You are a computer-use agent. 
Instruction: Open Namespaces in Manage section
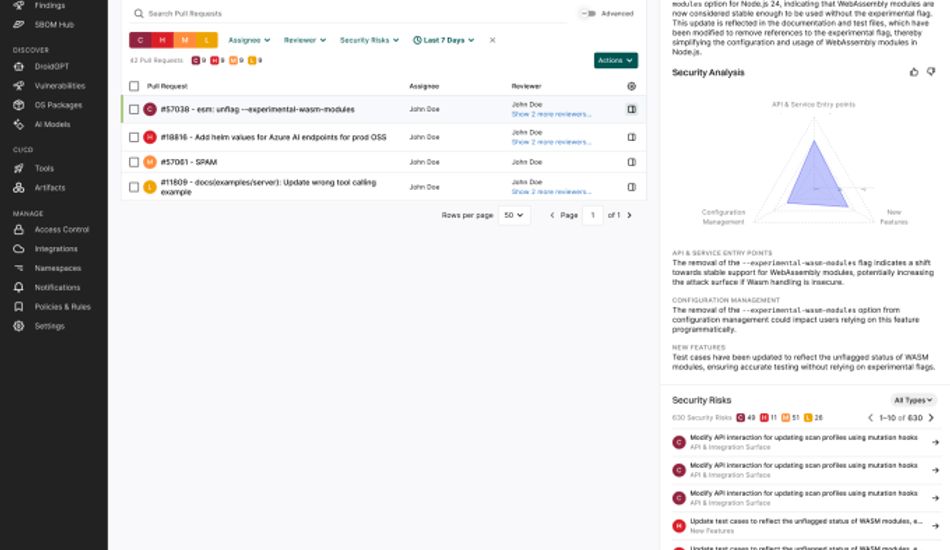pyautogui.click(x=58, y=268)
